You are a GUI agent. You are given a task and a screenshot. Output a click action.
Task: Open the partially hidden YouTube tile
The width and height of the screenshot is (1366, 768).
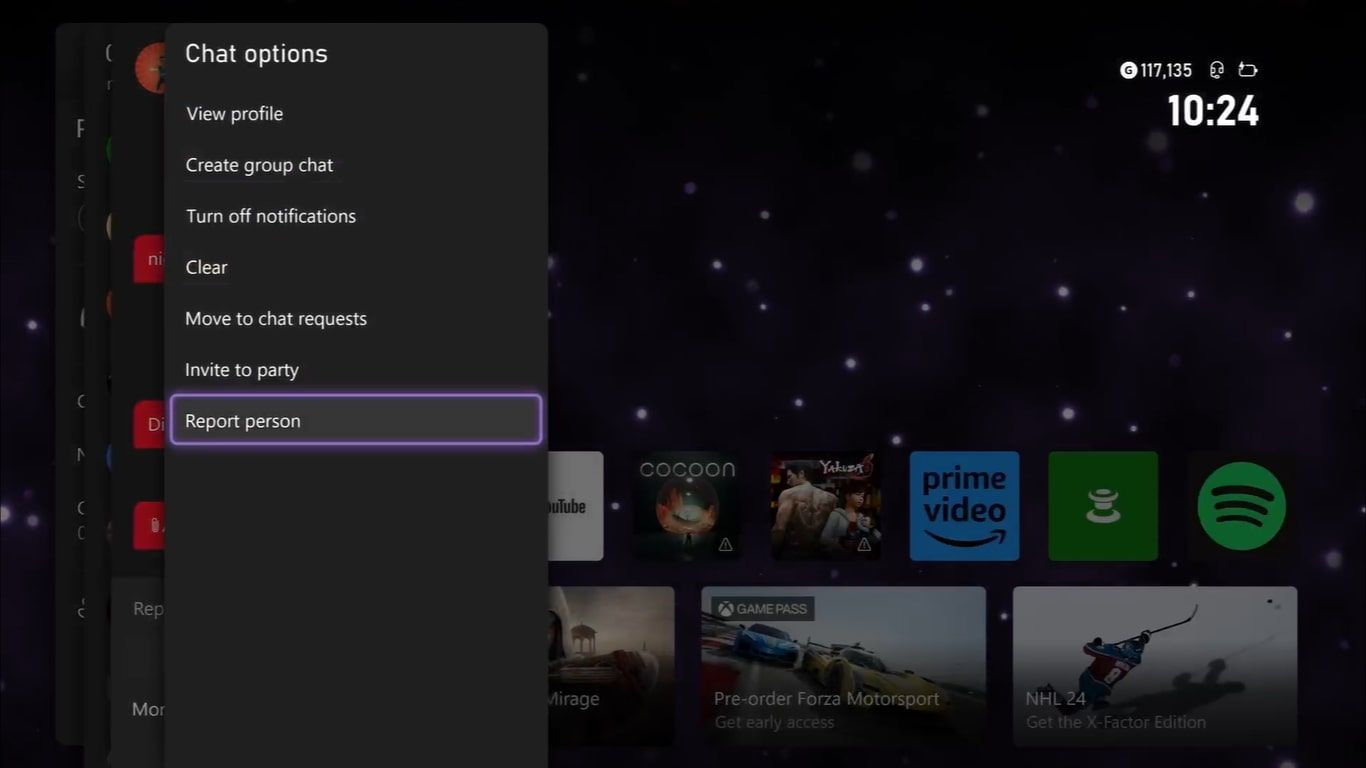576,506
